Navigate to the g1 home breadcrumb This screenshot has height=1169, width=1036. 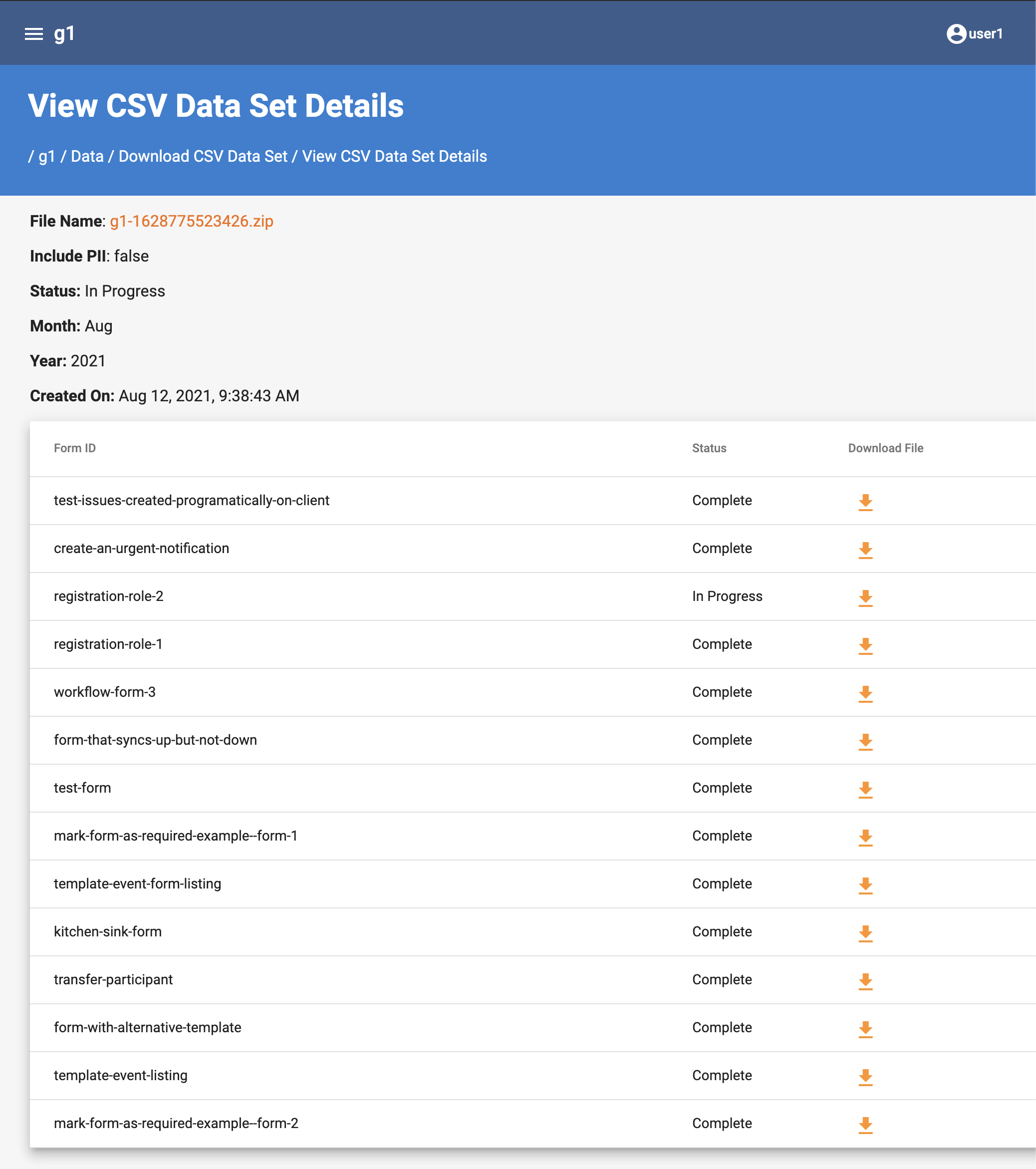point(48,156)
